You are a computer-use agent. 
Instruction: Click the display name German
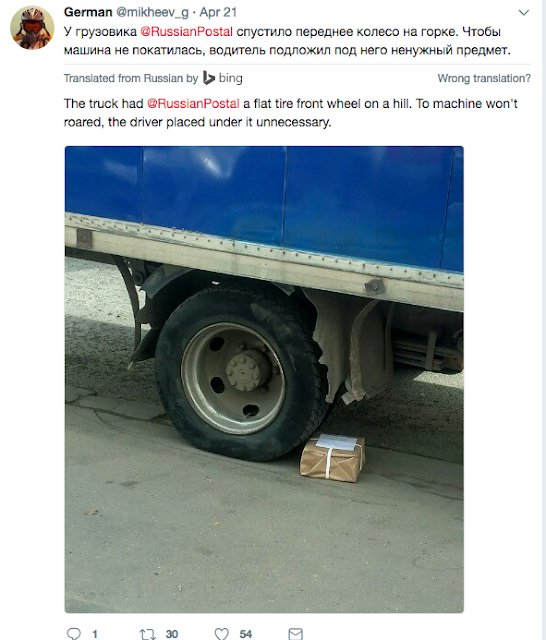[88, 12]
